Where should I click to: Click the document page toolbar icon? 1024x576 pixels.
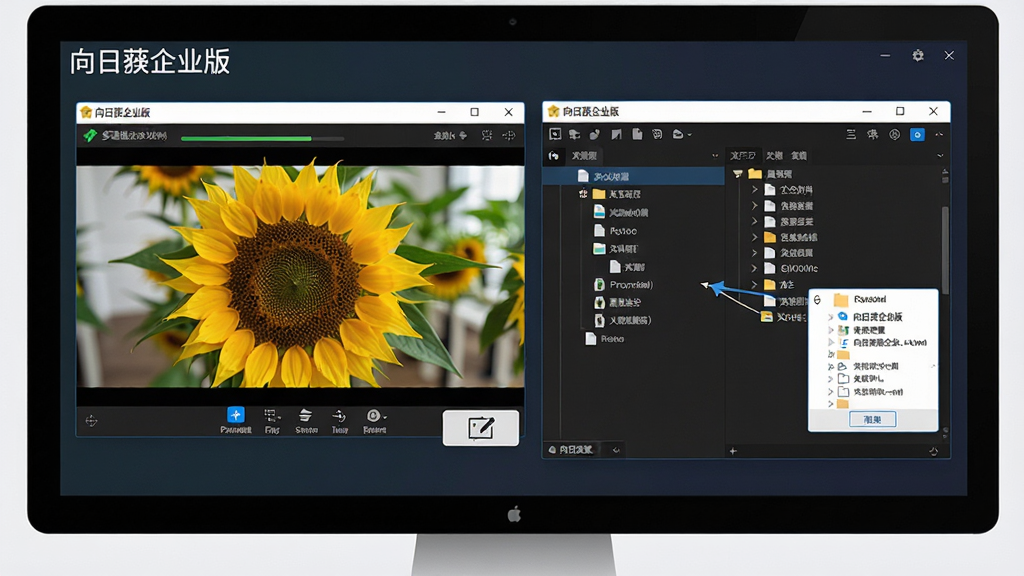637,134
